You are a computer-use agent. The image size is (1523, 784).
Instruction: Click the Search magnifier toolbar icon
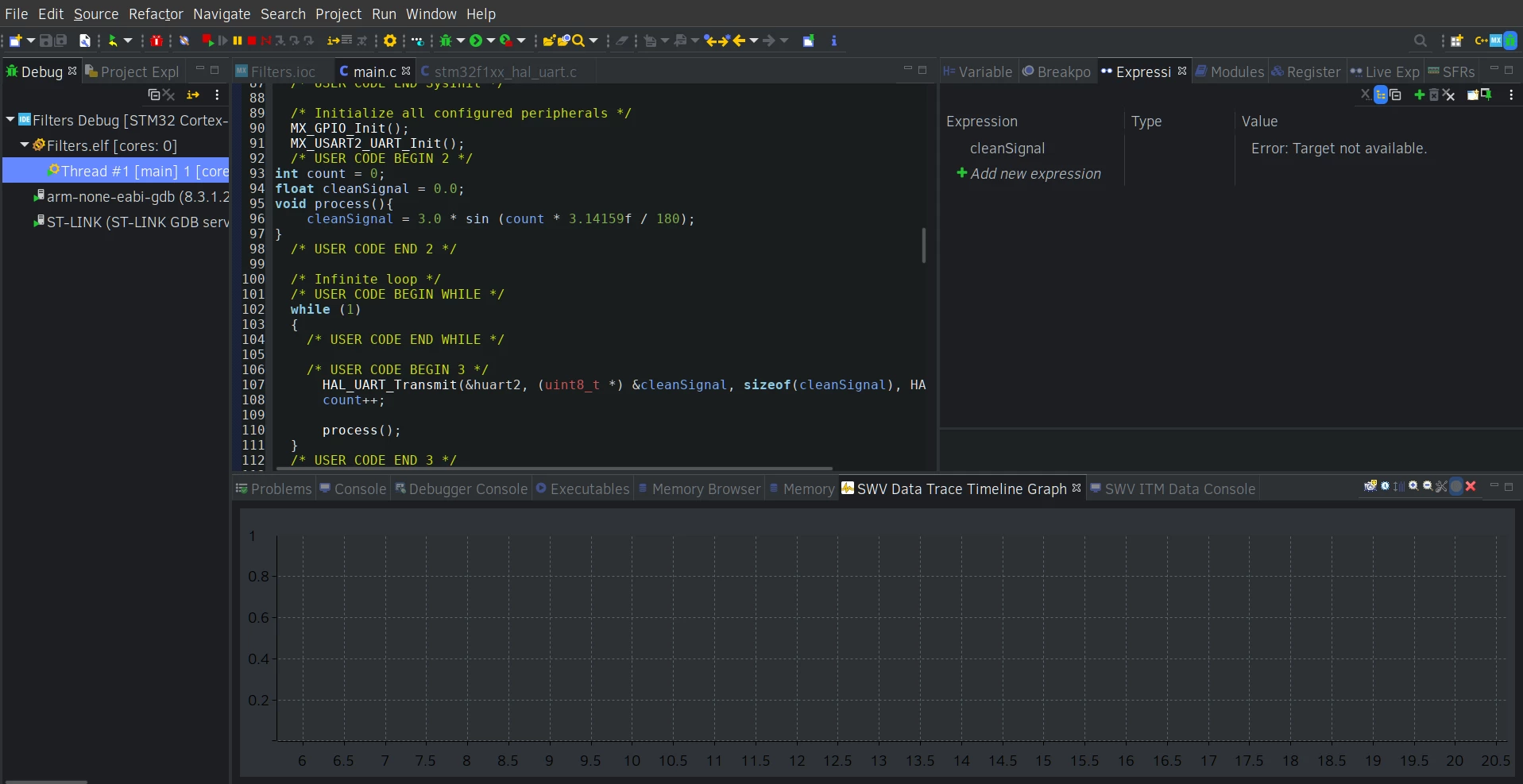tap(578, 41)
